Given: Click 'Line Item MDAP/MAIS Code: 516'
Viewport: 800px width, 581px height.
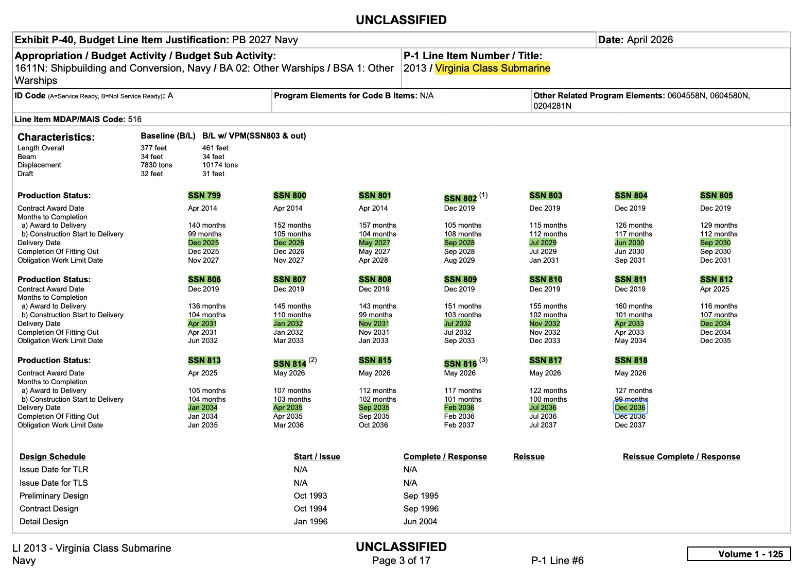Looking at the screenshot, I should (78, 119).
